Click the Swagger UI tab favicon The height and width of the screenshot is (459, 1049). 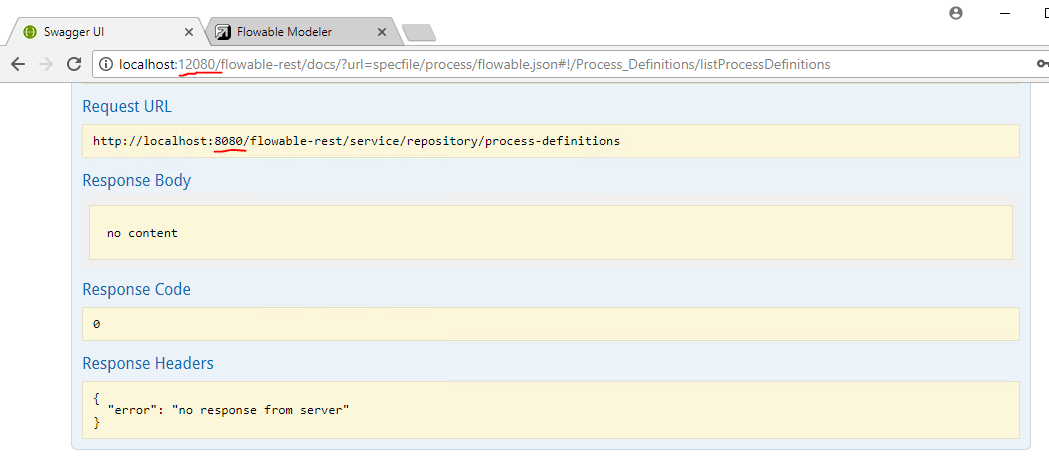29,32
